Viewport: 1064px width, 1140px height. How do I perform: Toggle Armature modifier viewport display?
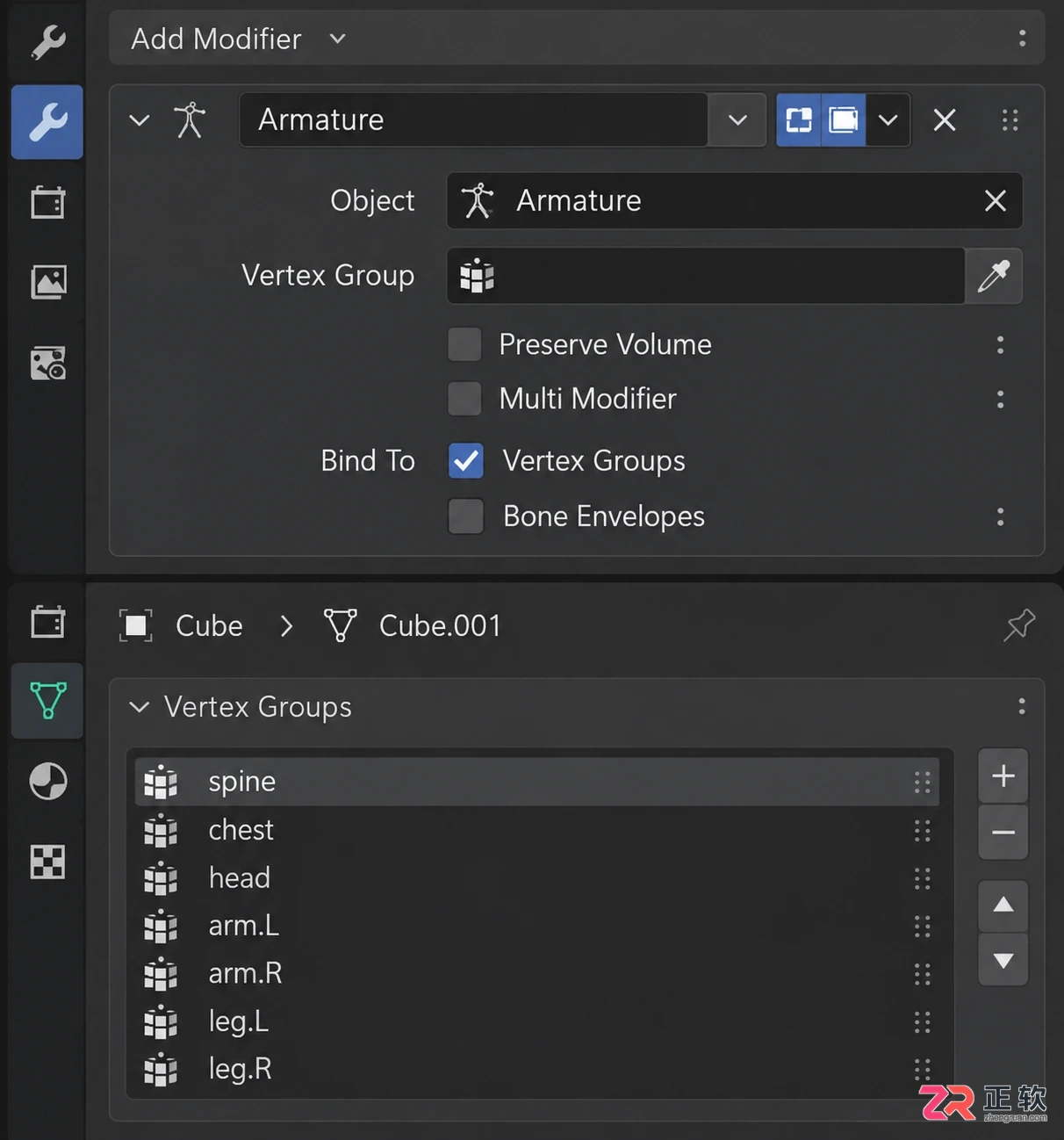coord(844,119)
